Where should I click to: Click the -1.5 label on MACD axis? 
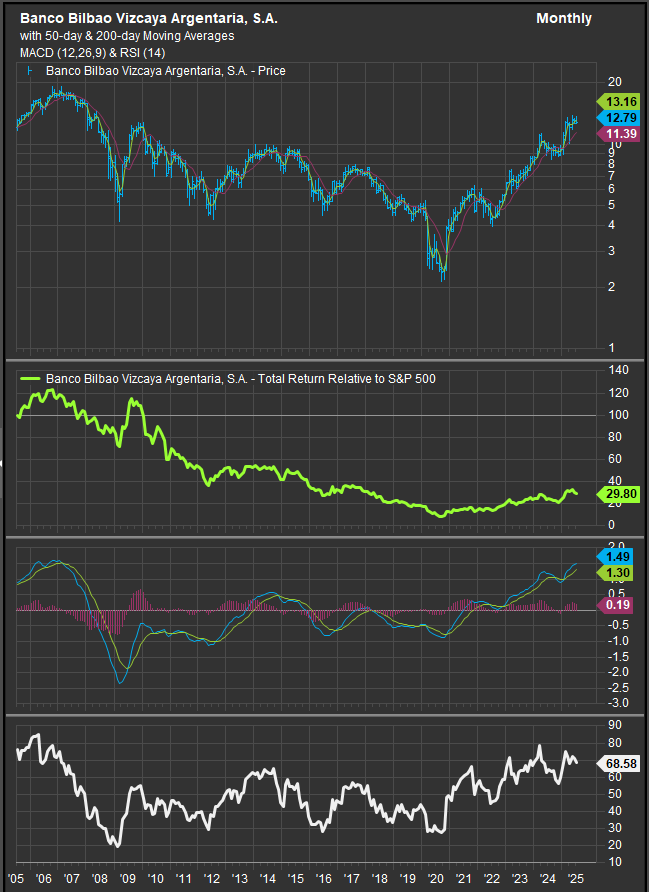tap(618, 656)
